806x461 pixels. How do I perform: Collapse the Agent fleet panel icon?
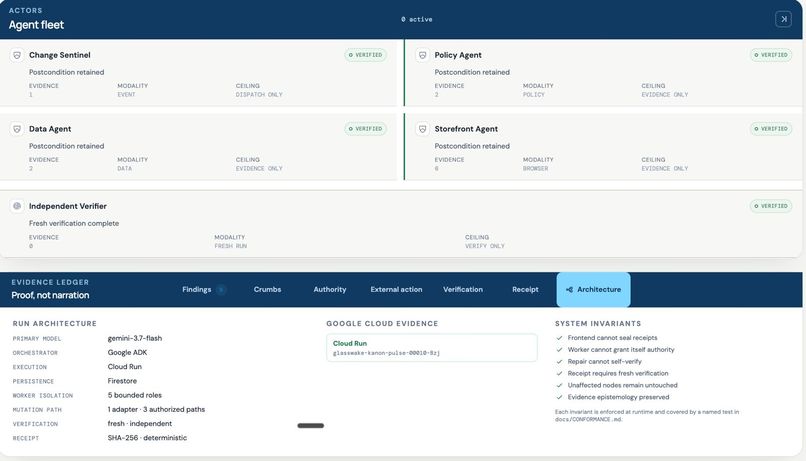[x=783, y=19]
